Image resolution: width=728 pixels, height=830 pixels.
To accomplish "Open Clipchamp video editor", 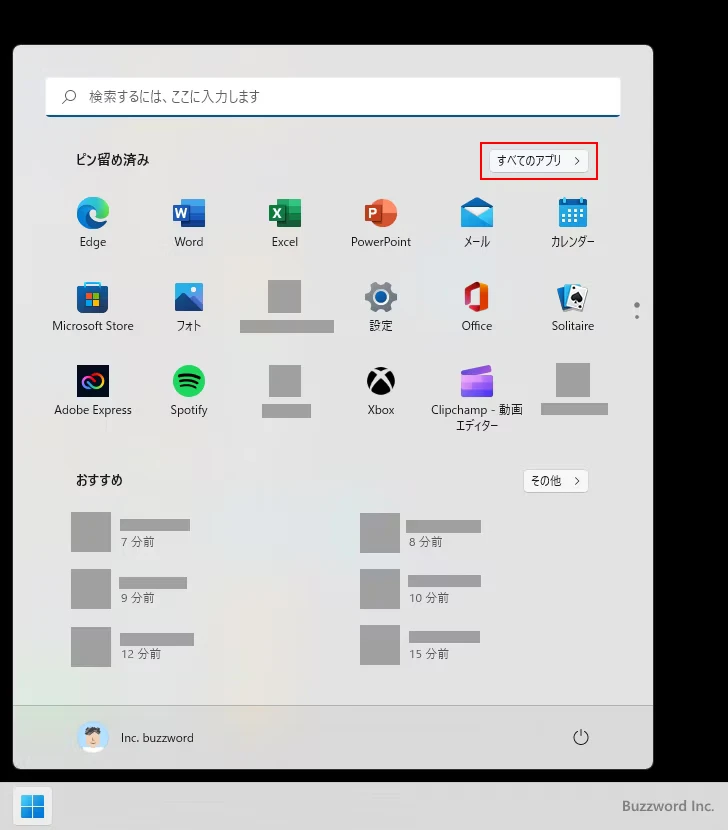I will click(477, 398).
